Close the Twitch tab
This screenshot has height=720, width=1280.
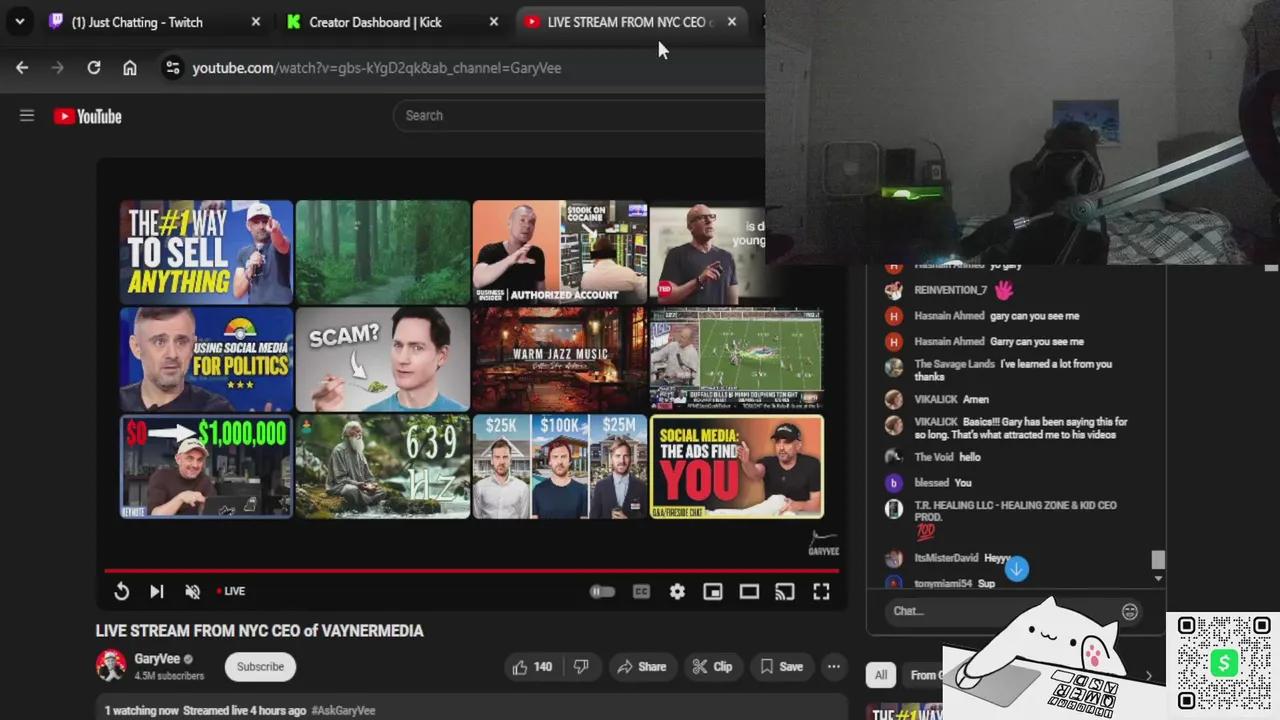[255, 21]
